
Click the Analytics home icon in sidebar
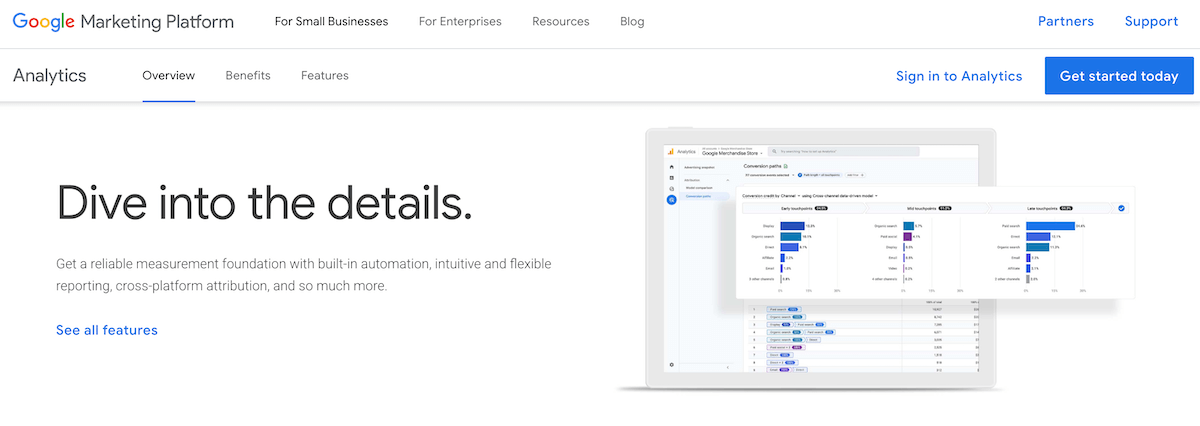(x=671, y=166)
